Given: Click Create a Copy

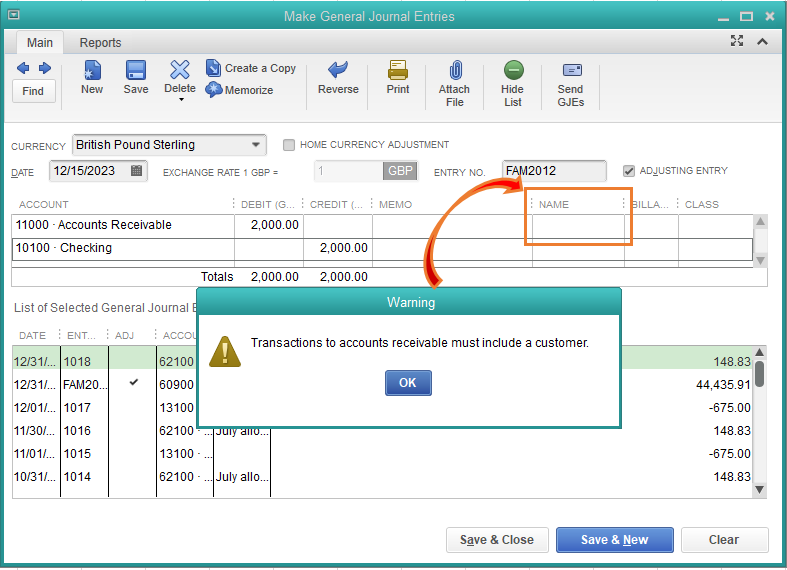Looking at the screenshot, I should tap(251, 68).
